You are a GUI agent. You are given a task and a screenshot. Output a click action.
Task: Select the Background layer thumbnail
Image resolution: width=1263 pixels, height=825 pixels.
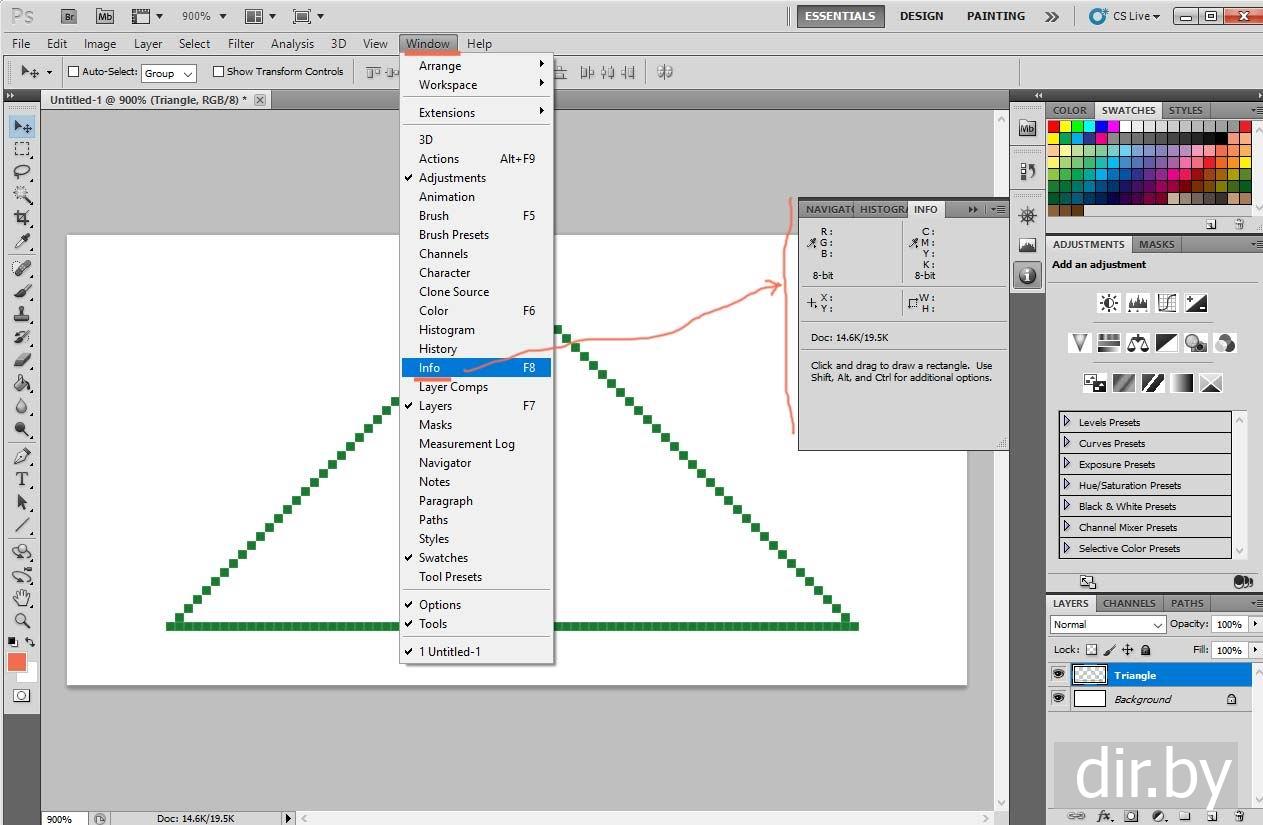pos(1089,699)
